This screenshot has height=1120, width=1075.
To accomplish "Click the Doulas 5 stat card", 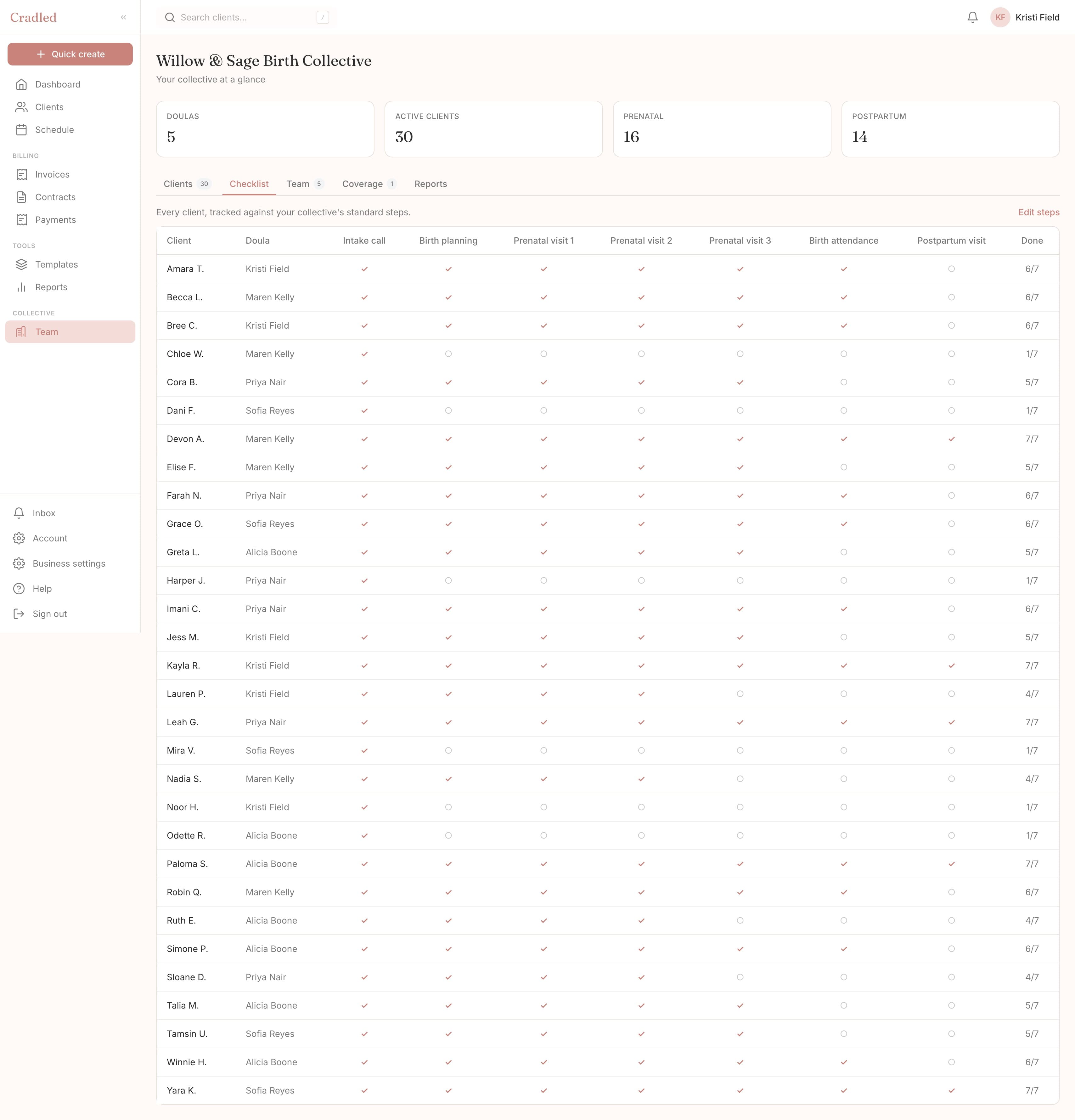I will click(265, 129).
